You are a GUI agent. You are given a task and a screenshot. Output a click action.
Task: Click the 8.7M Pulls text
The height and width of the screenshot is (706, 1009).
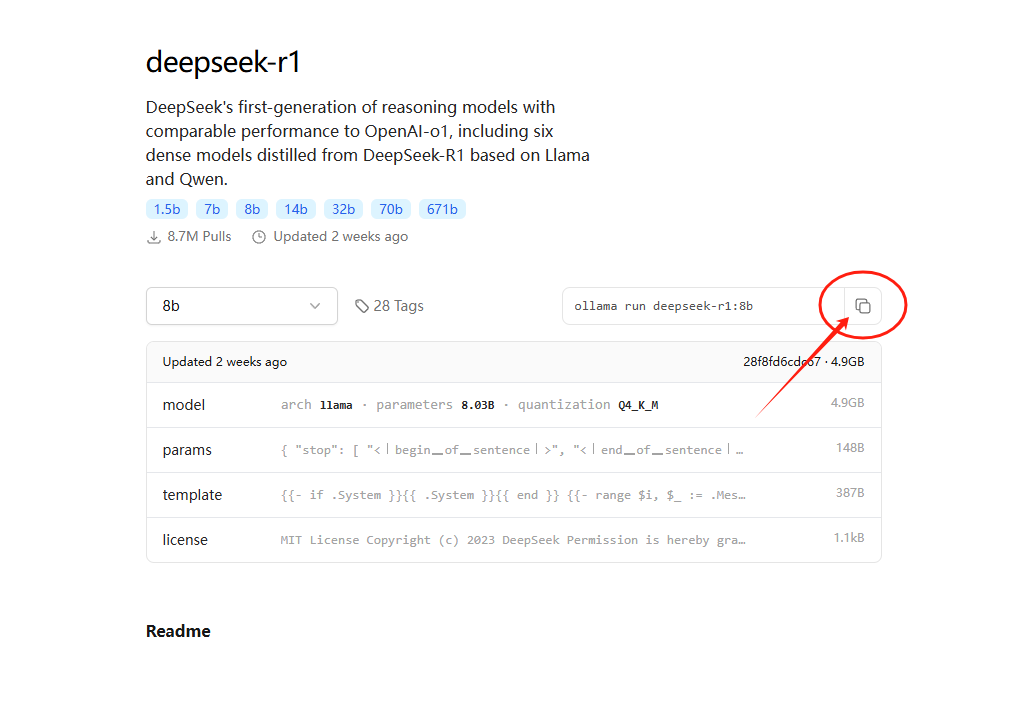199,237
